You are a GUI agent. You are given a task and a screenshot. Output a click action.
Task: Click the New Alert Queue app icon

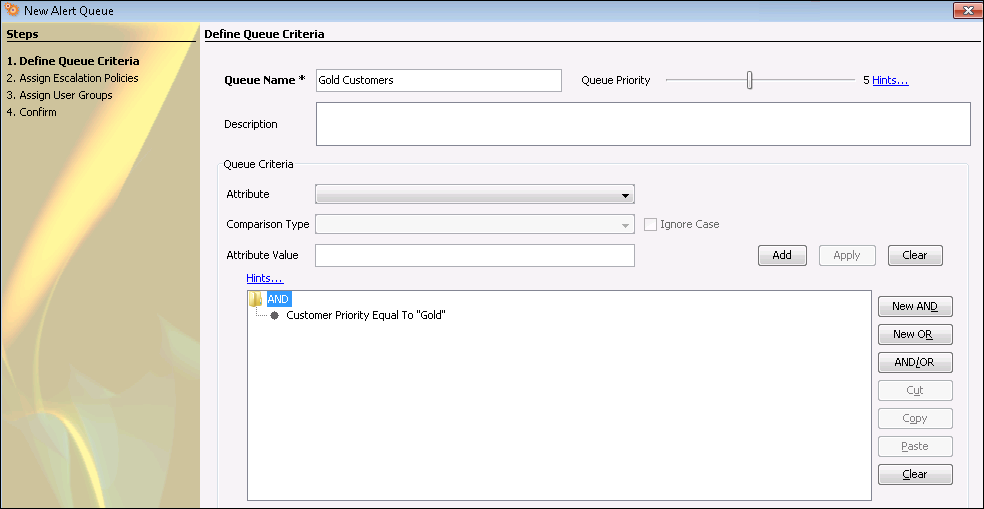pyautogui.click(x=11, y=11)
